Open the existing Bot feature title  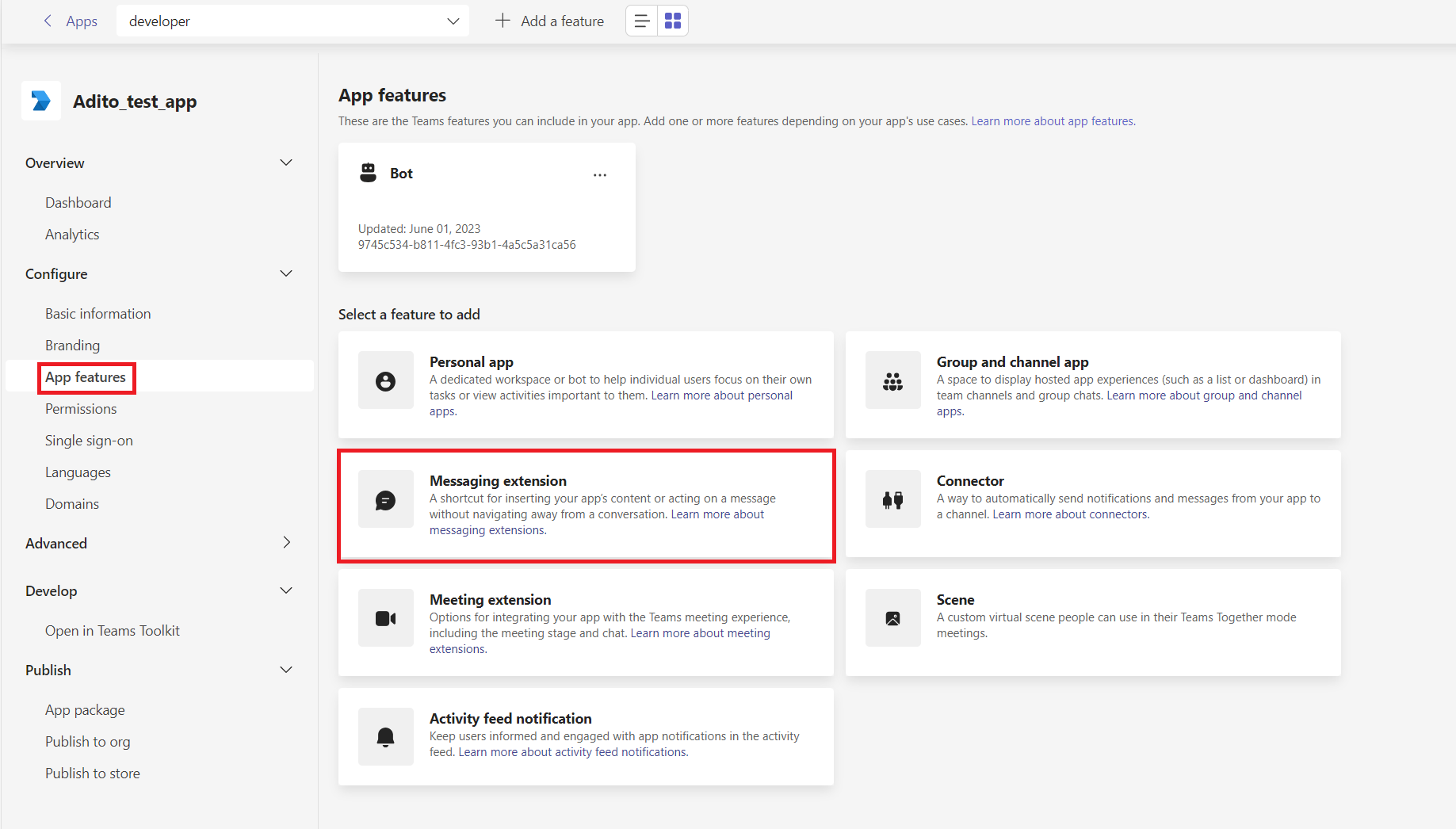(401, 174)
